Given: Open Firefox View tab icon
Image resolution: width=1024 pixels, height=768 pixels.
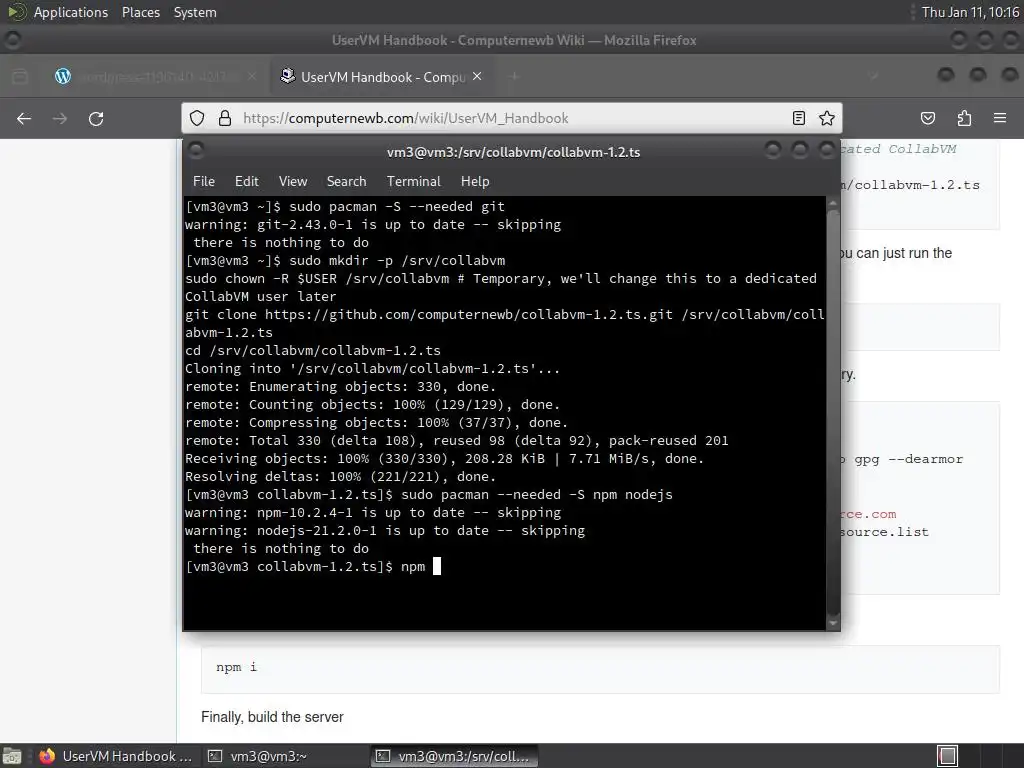Looking at the screenshot, I should [x=20, y=76].
